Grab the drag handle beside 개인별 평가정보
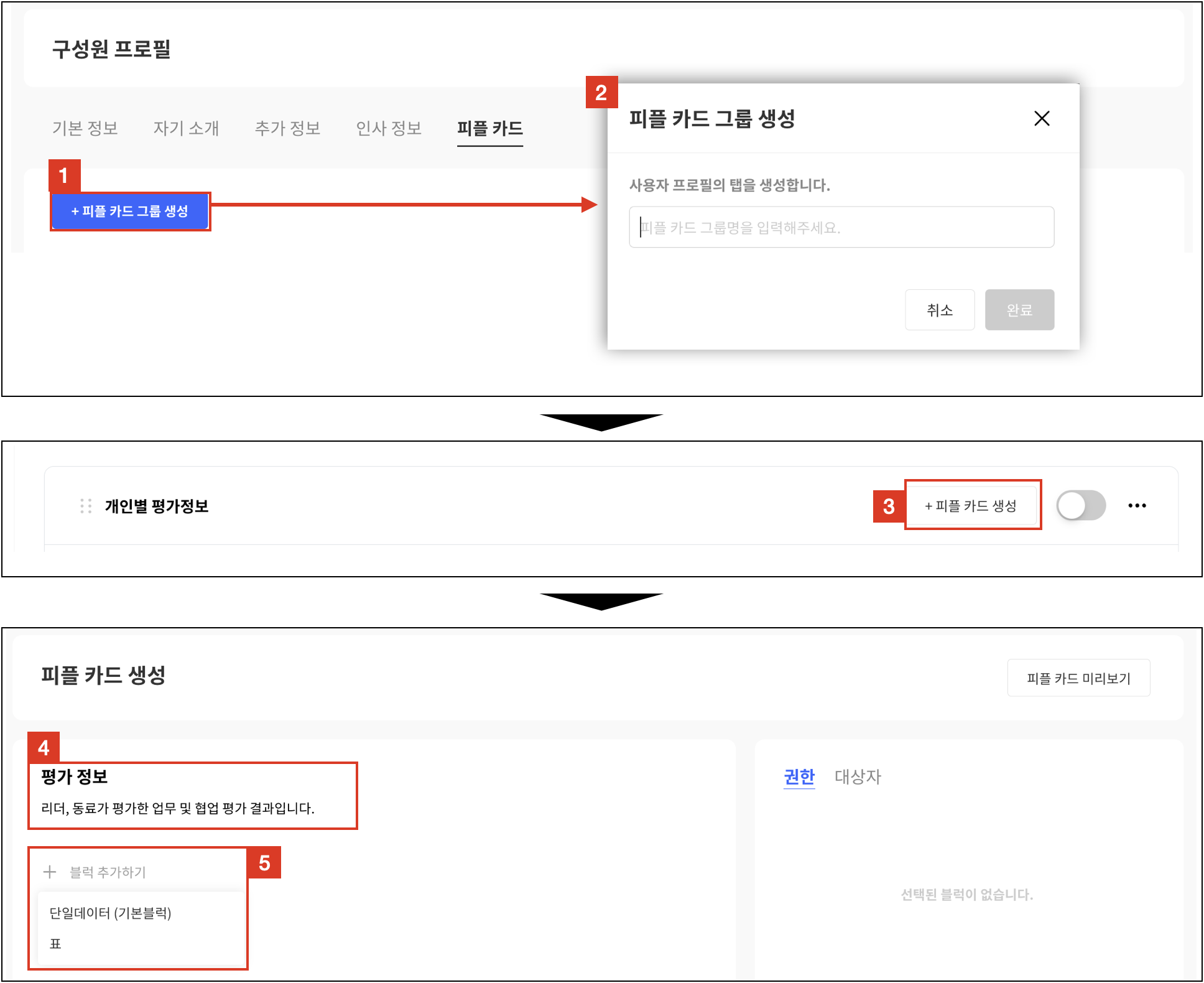Screen dimensions: 1204x983 click(86, 506)
